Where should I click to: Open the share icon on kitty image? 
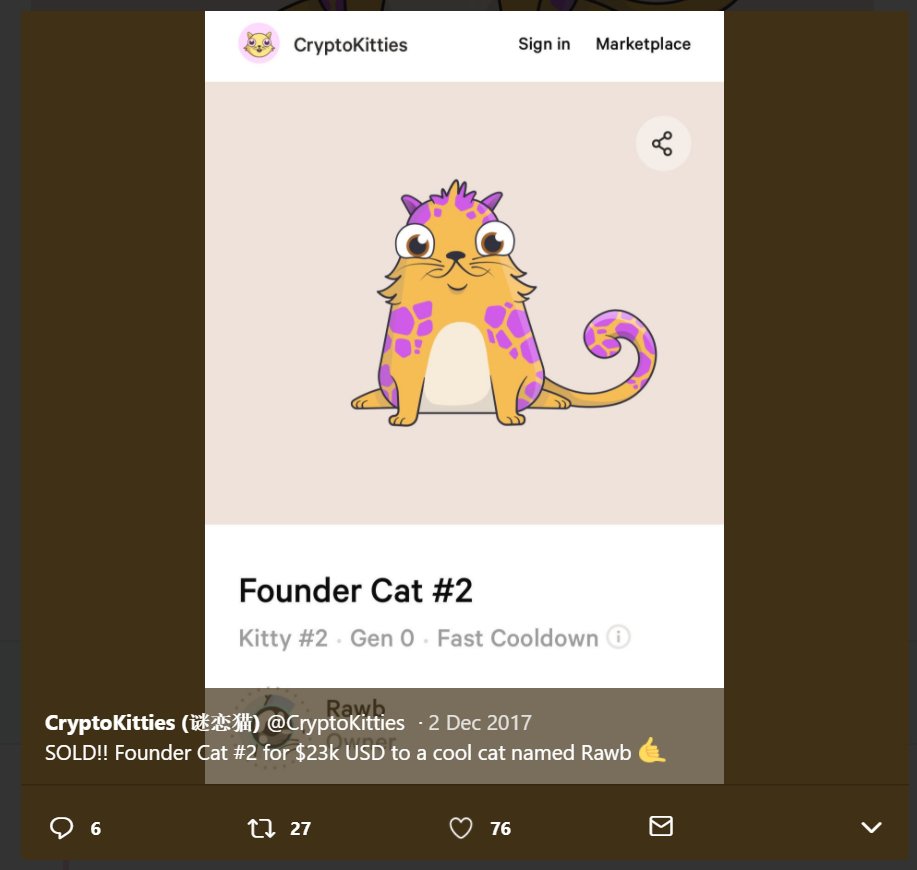(x=662, y=144)
